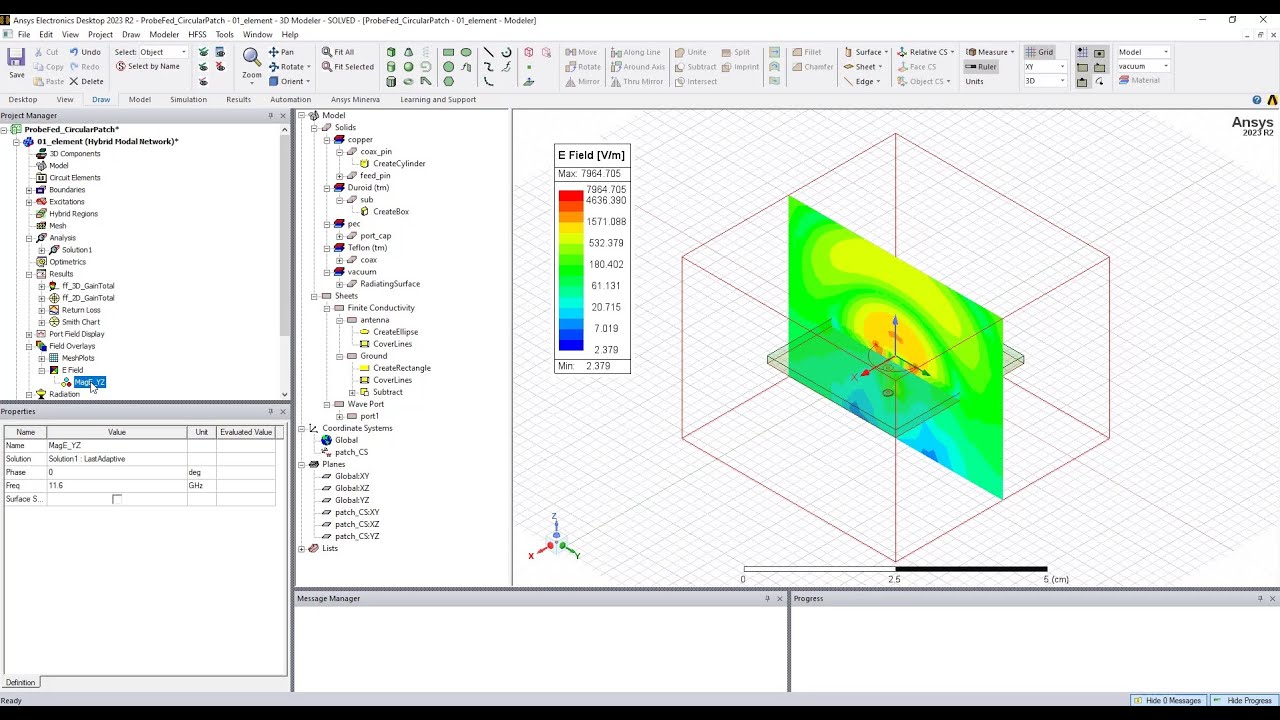Click Hide 0 Messages toggle
Image resolution: width=1280 pixels, height=720 pixels.
(1167, 700)
